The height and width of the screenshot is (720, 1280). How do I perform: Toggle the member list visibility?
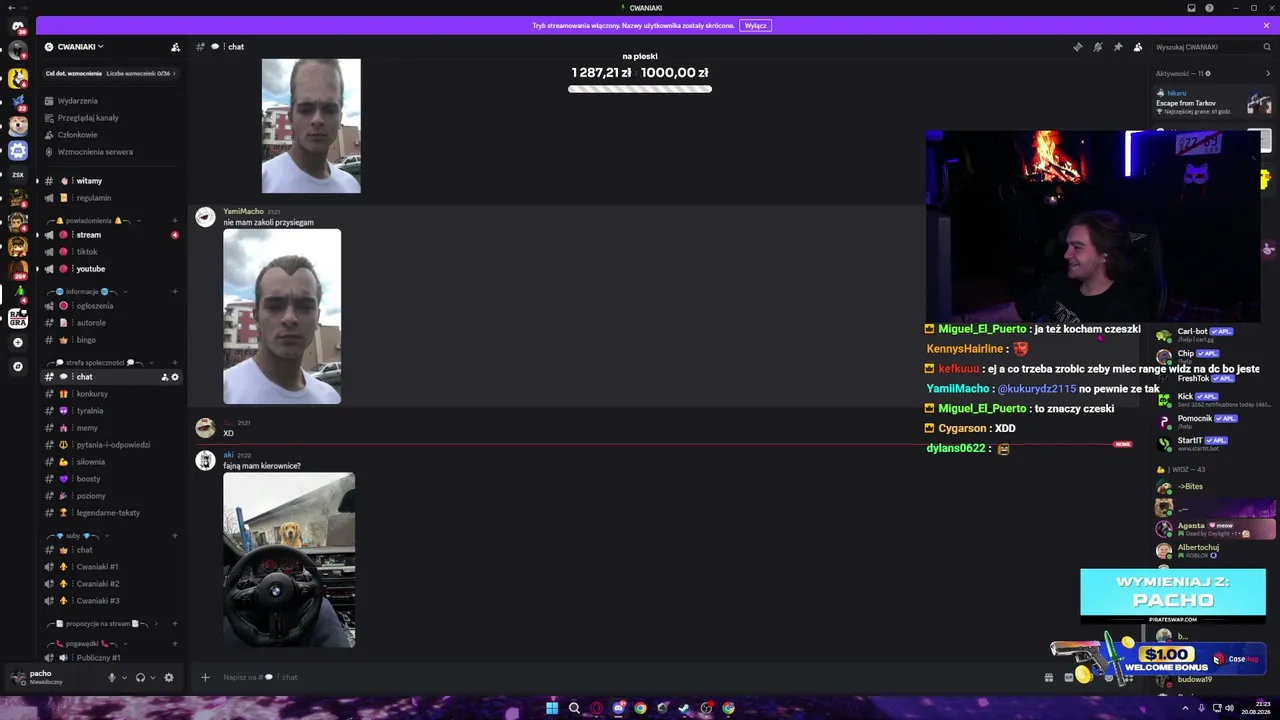(1138, 47)
